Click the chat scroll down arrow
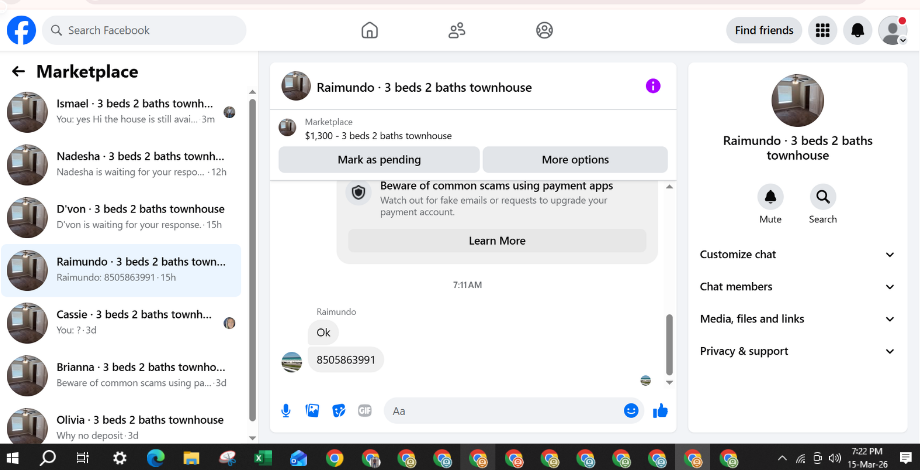Viewport: 920px width, 470px height. pyautogui.click(x=669, y=383)
